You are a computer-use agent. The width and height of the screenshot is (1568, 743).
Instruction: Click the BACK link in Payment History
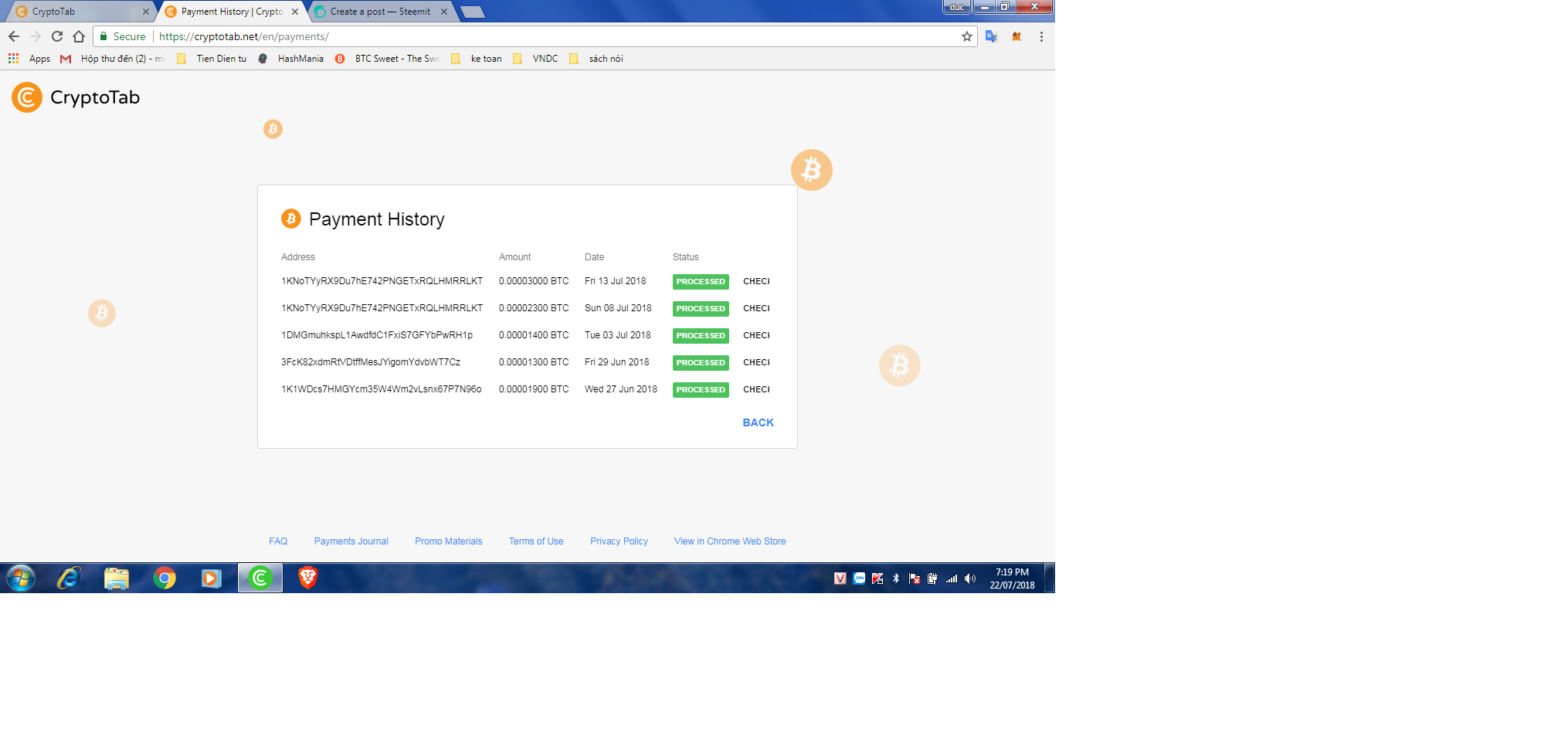click(x=758, y=422)
